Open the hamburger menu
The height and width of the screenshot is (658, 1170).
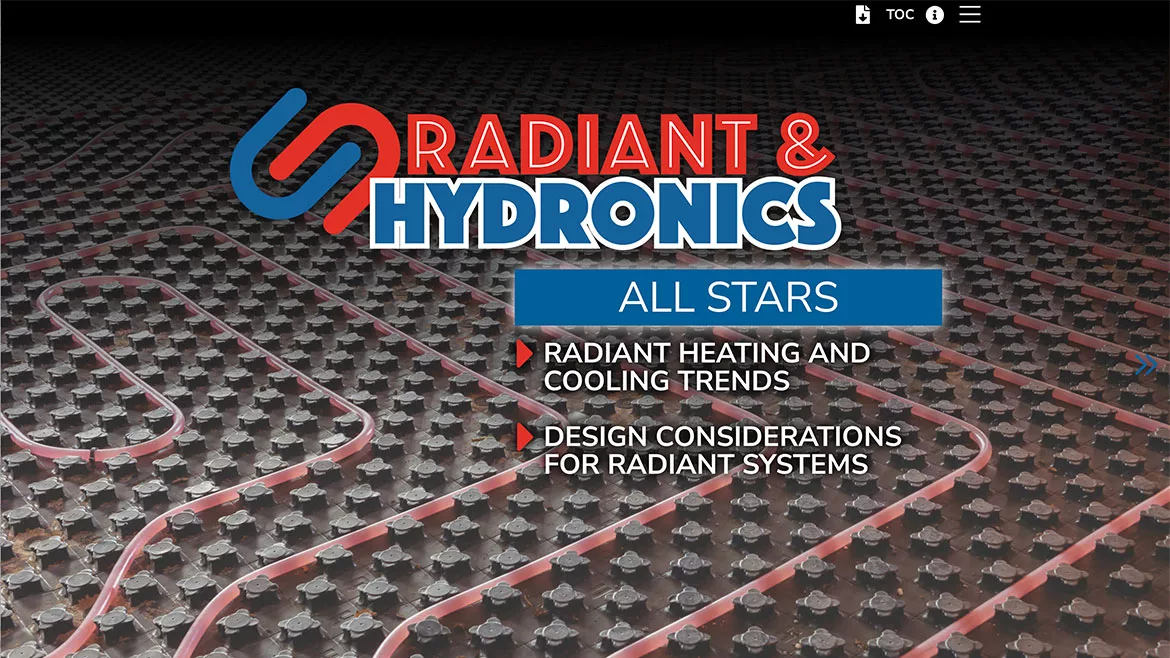pyautogui.click(x=970, y=14)
